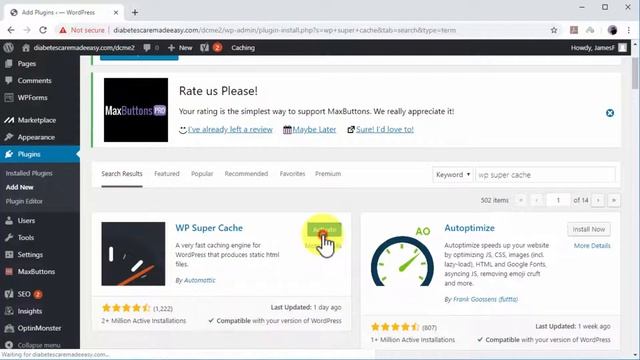Install Now the Autoptimize plugin
The width and height of the screenshot is (640, 360).
589,229
